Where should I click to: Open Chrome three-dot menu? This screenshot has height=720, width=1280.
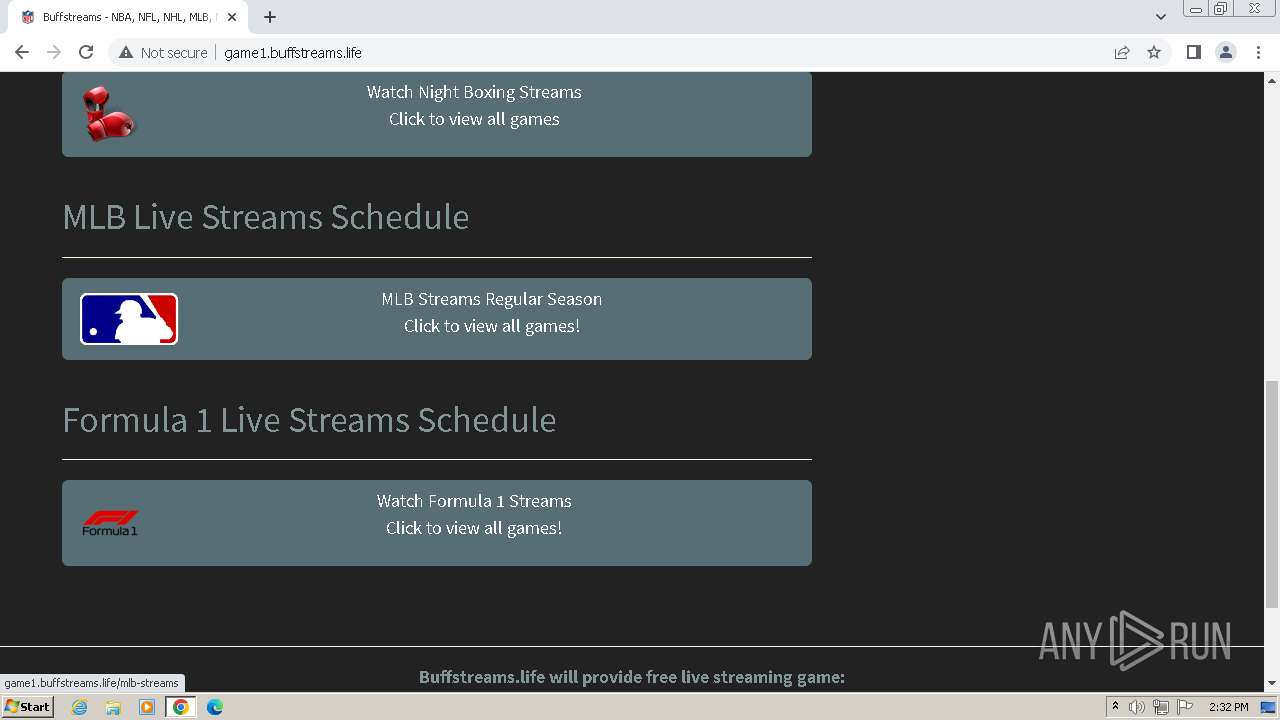[x=1259, y=52]
